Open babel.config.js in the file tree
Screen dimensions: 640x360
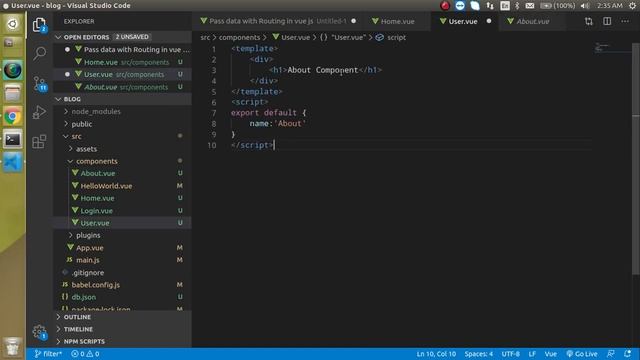click(122, 285)
